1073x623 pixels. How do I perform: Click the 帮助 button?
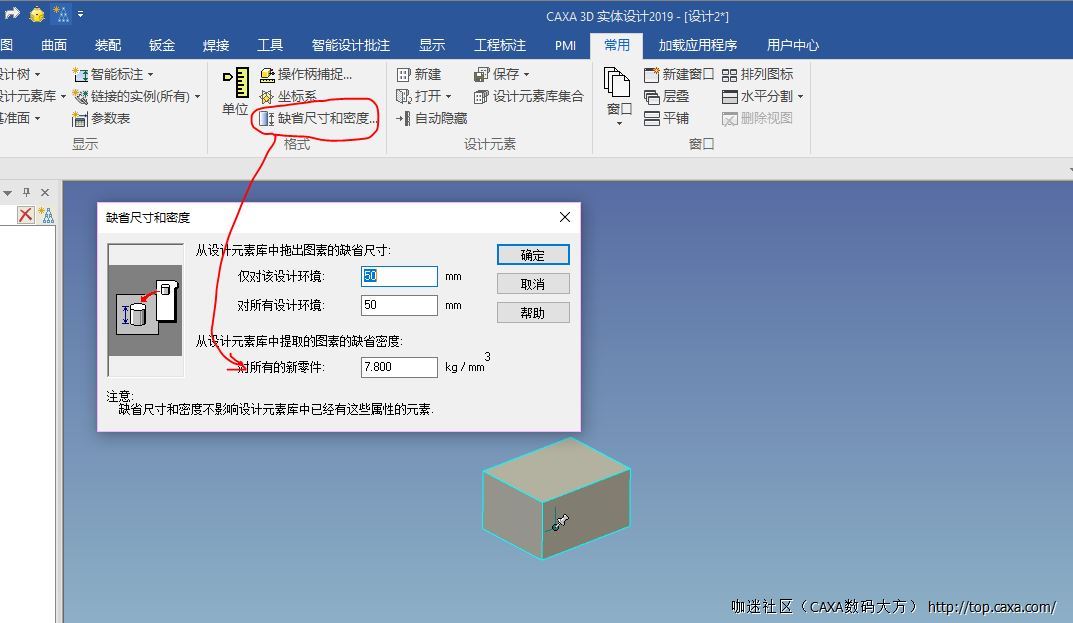(533, 312)
